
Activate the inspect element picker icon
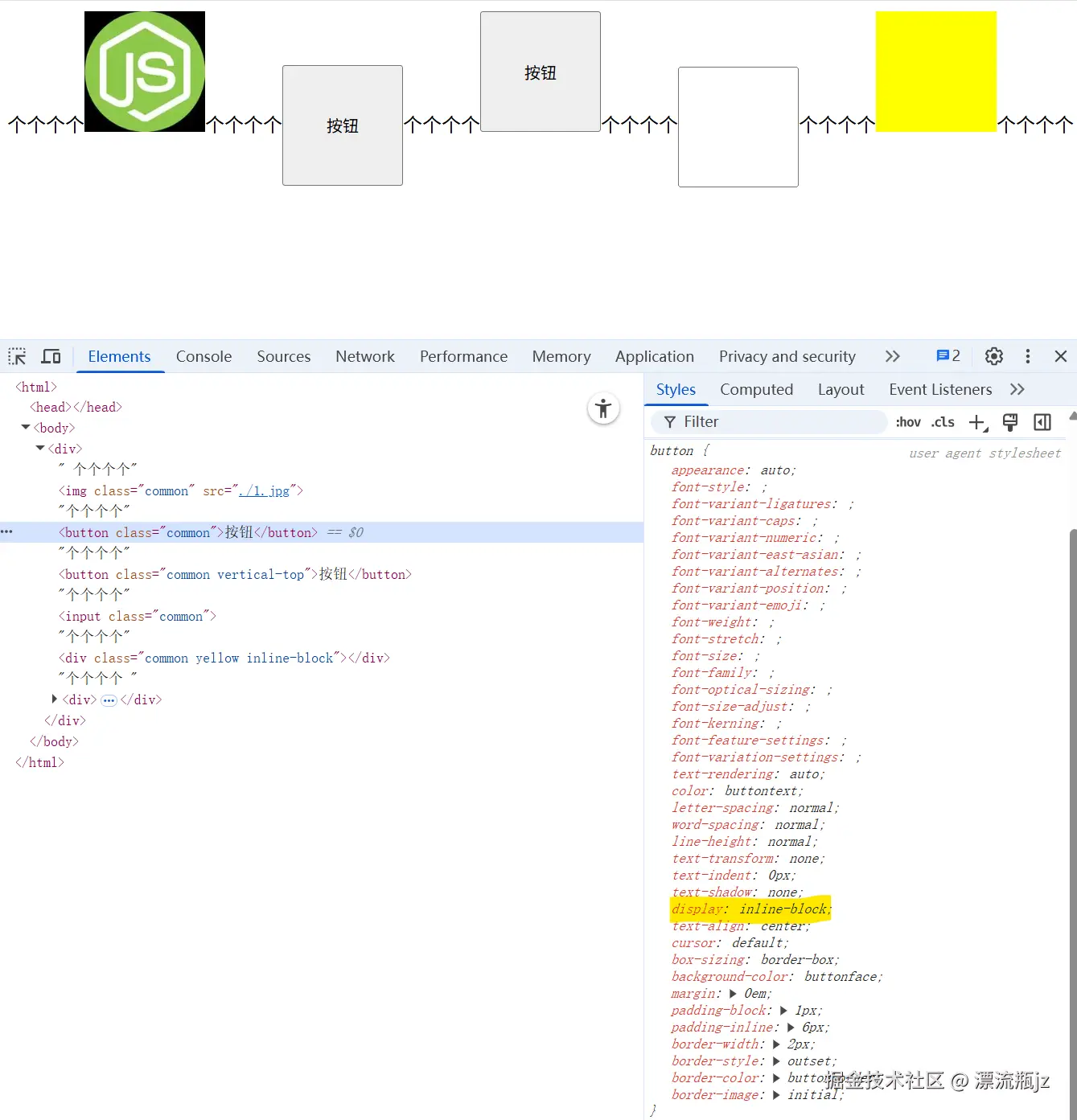[x=18, y=356]
